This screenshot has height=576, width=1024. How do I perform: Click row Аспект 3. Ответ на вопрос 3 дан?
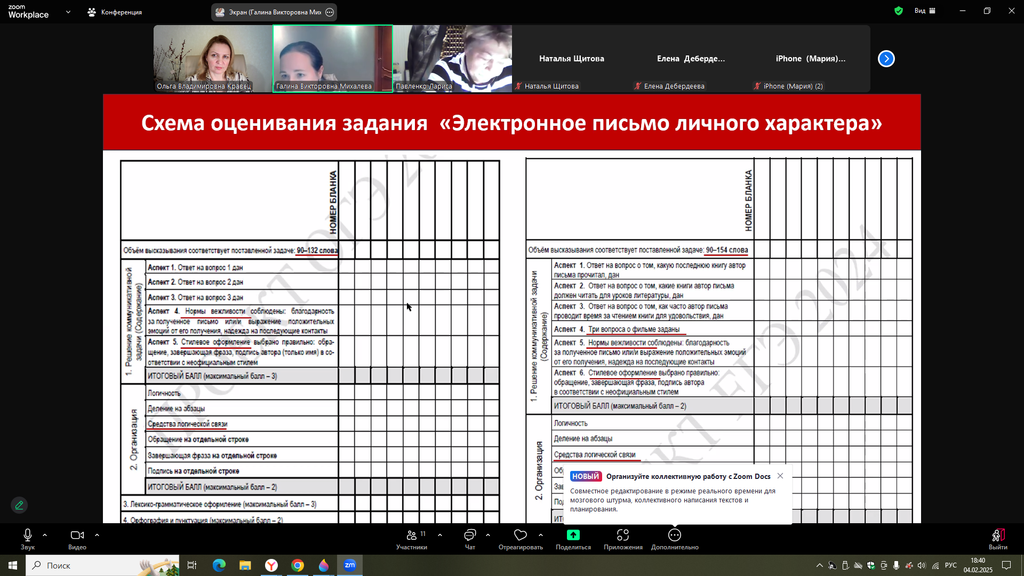242,297
